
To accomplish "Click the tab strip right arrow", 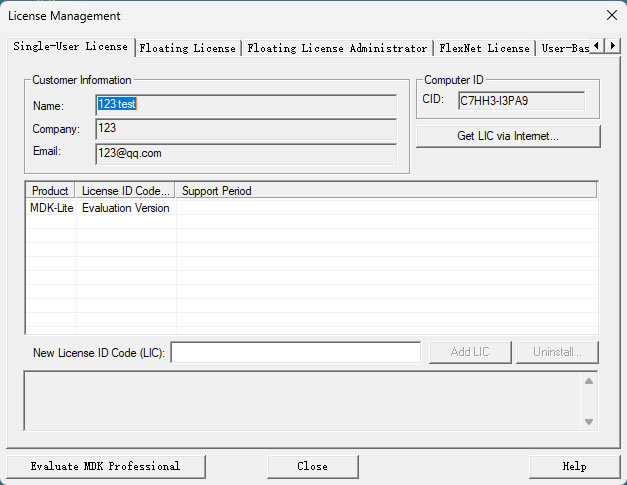I will point(612,46).
